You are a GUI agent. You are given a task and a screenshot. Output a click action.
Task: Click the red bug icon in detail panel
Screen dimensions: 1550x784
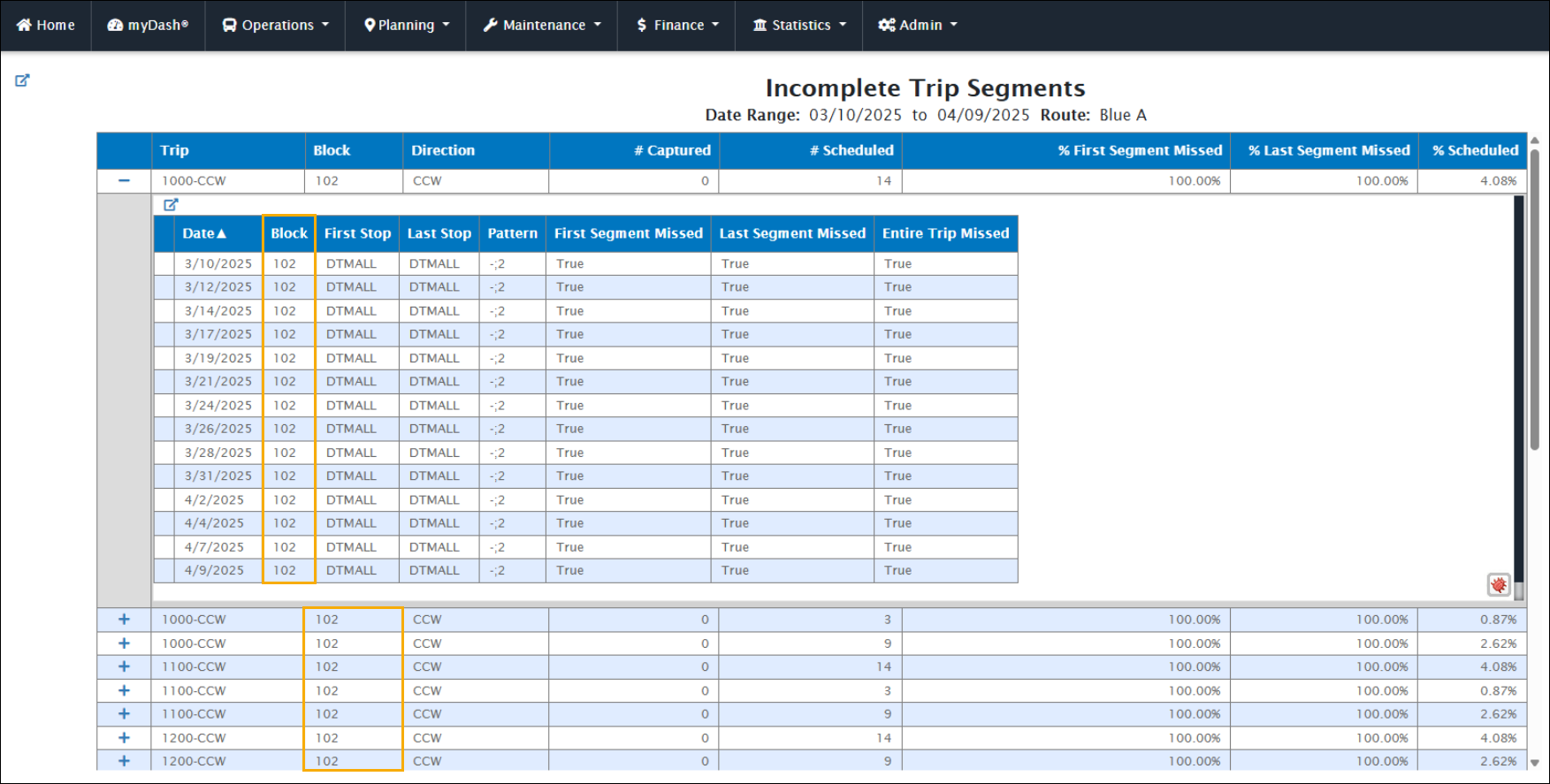click(x=1498, y=584)
